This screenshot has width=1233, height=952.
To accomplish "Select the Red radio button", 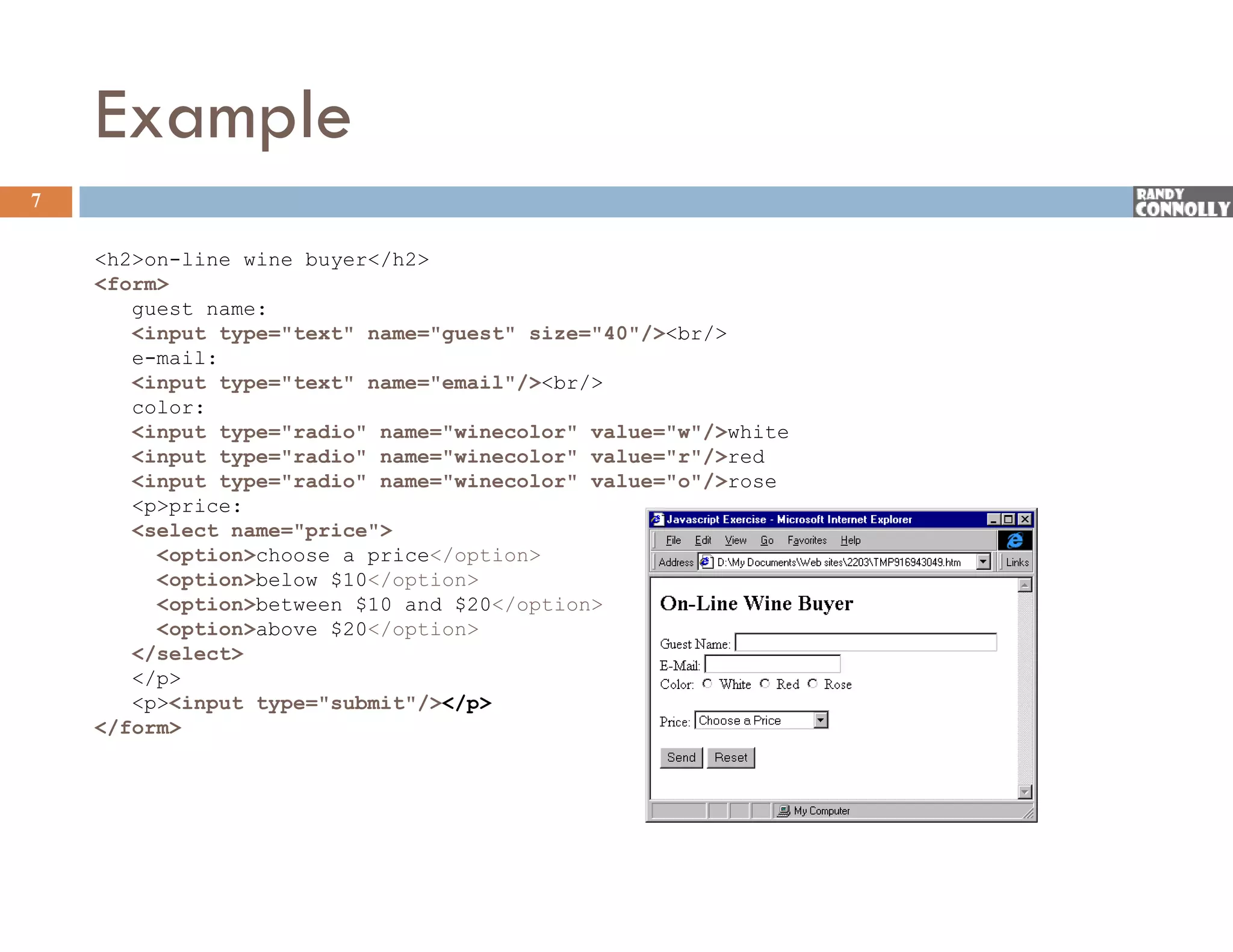I will [765, 684].
